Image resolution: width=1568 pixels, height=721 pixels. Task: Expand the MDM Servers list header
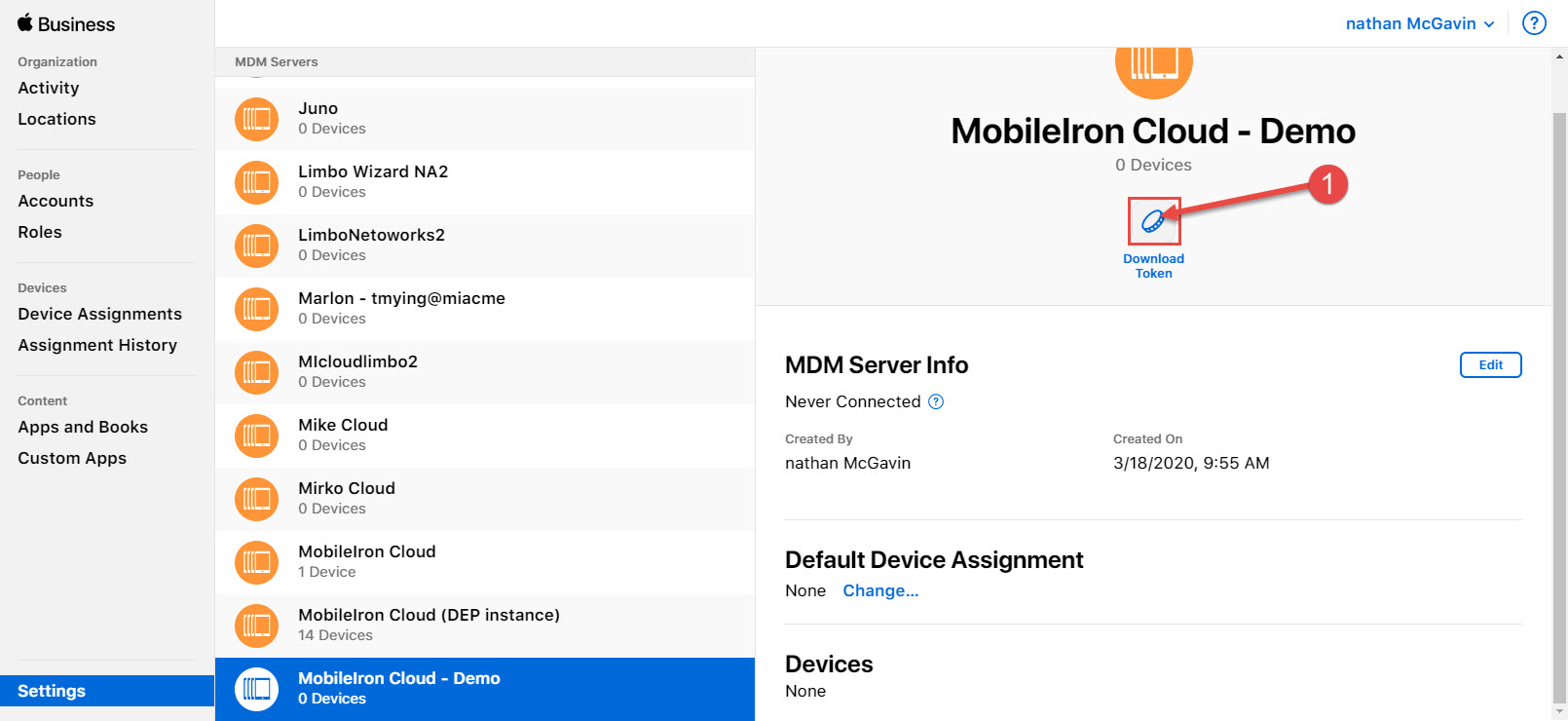[276, 61]
